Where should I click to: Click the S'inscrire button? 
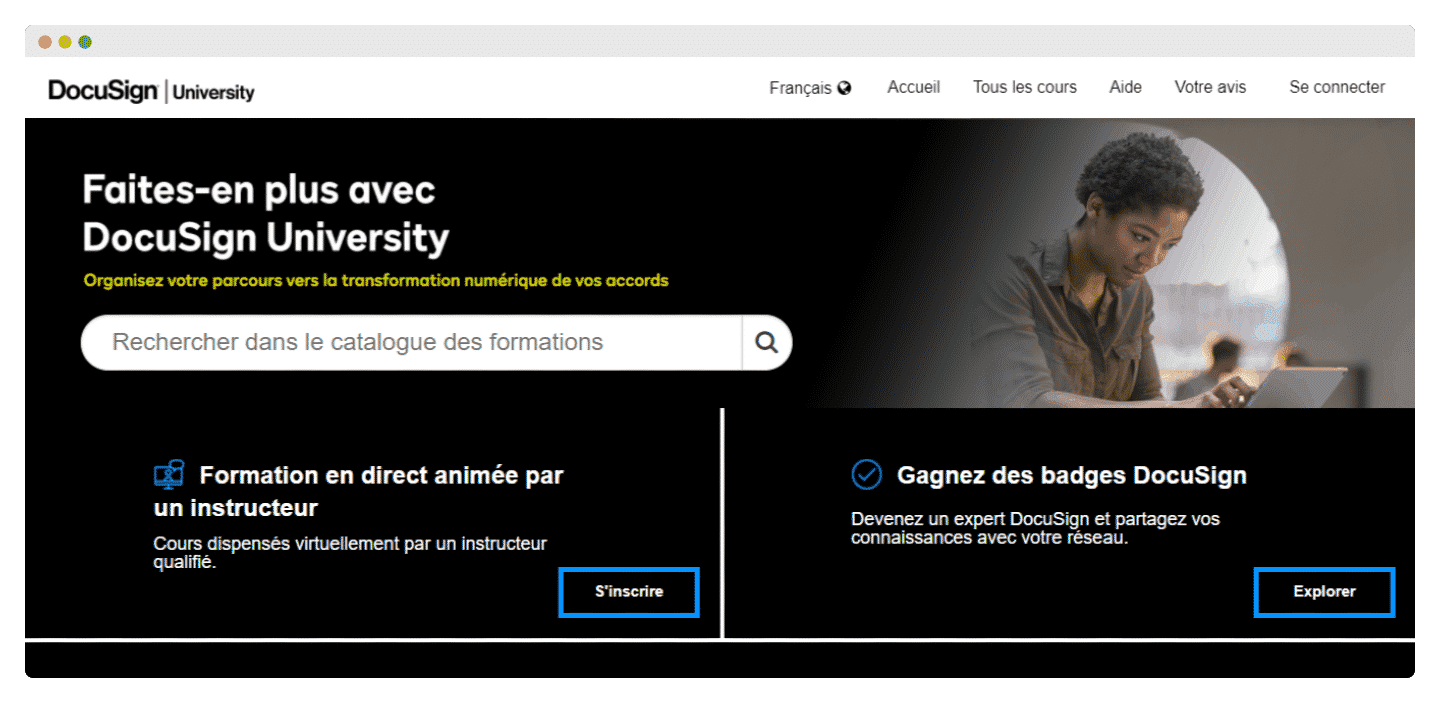click(629, 592)
